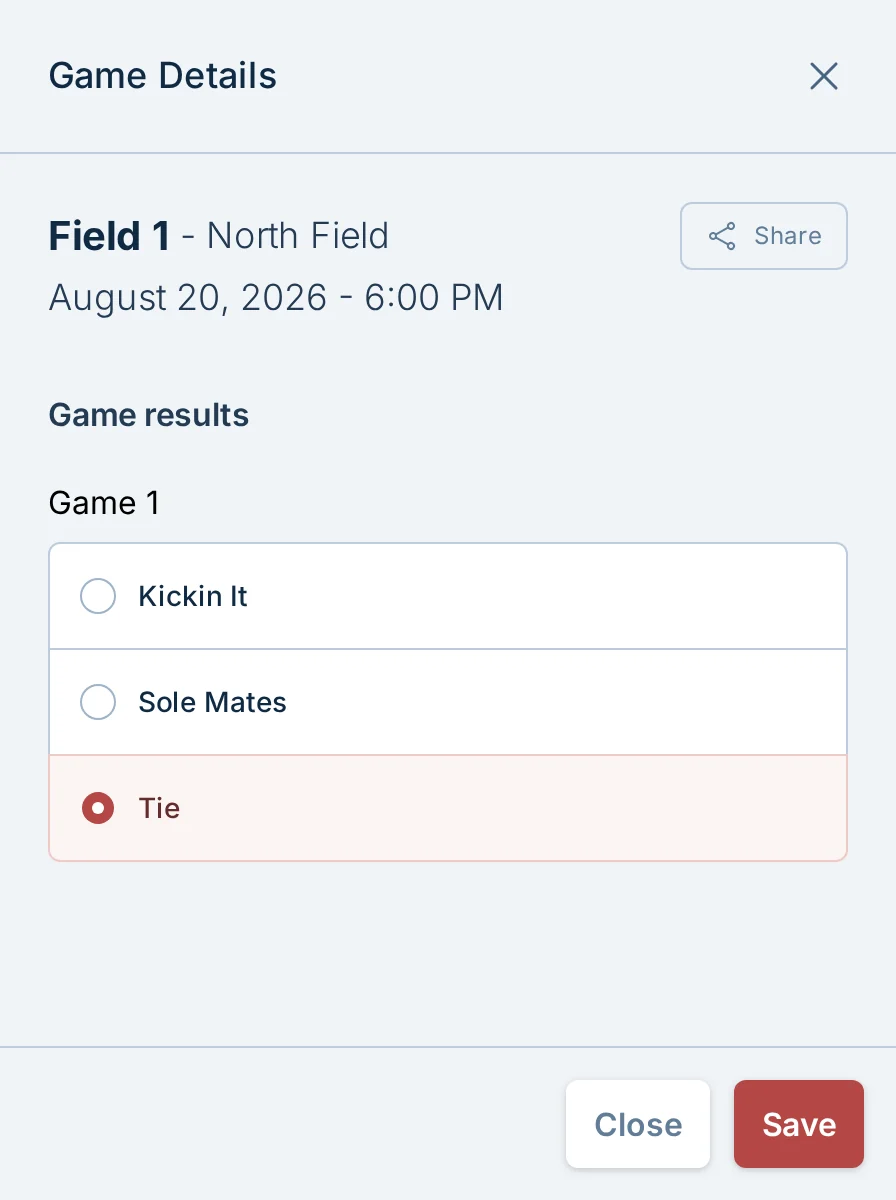Save the game results
This screenshot has height=1200, width=896.
coord(799,1124)
